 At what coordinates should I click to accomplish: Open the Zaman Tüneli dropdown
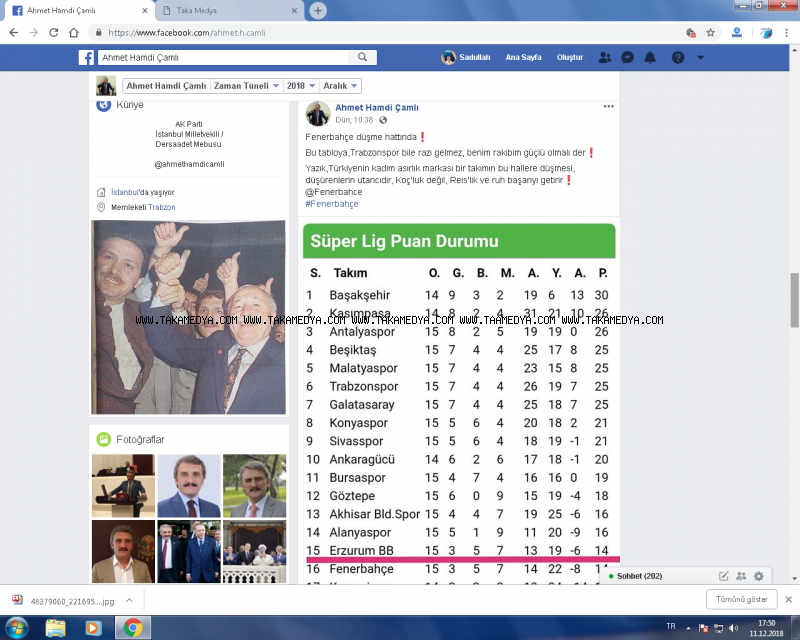246,86
